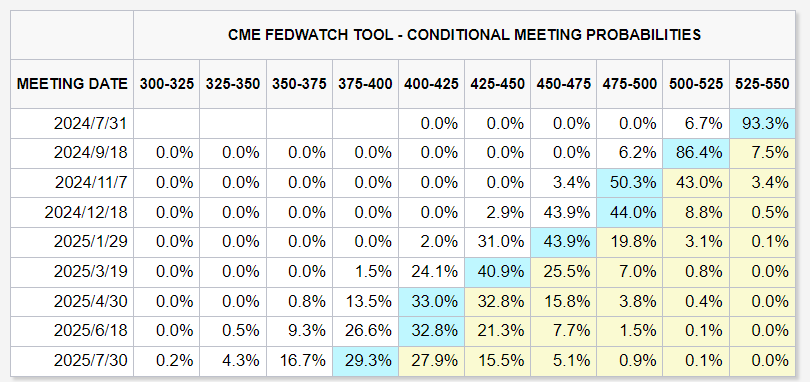Click the 7.5% cell in 525-550 column
Screen dimensions: 810x382
pos(762,153)
